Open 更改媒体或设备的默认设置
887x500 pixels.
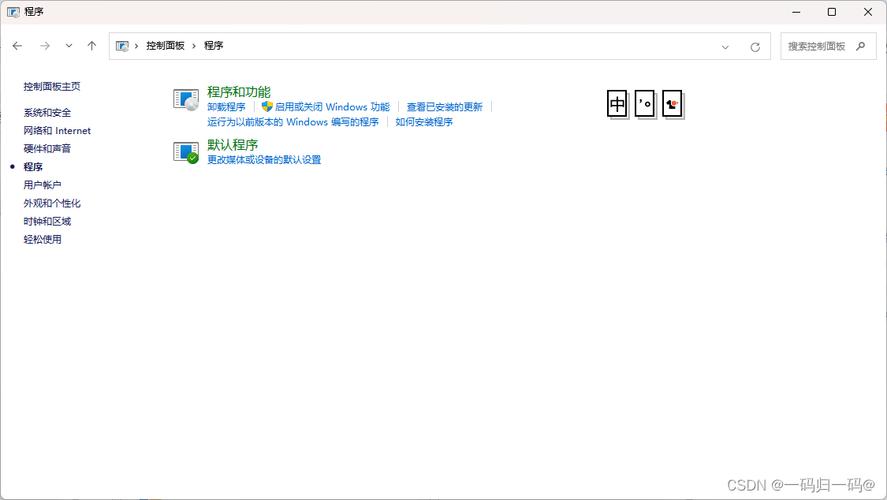coord(264,160)
